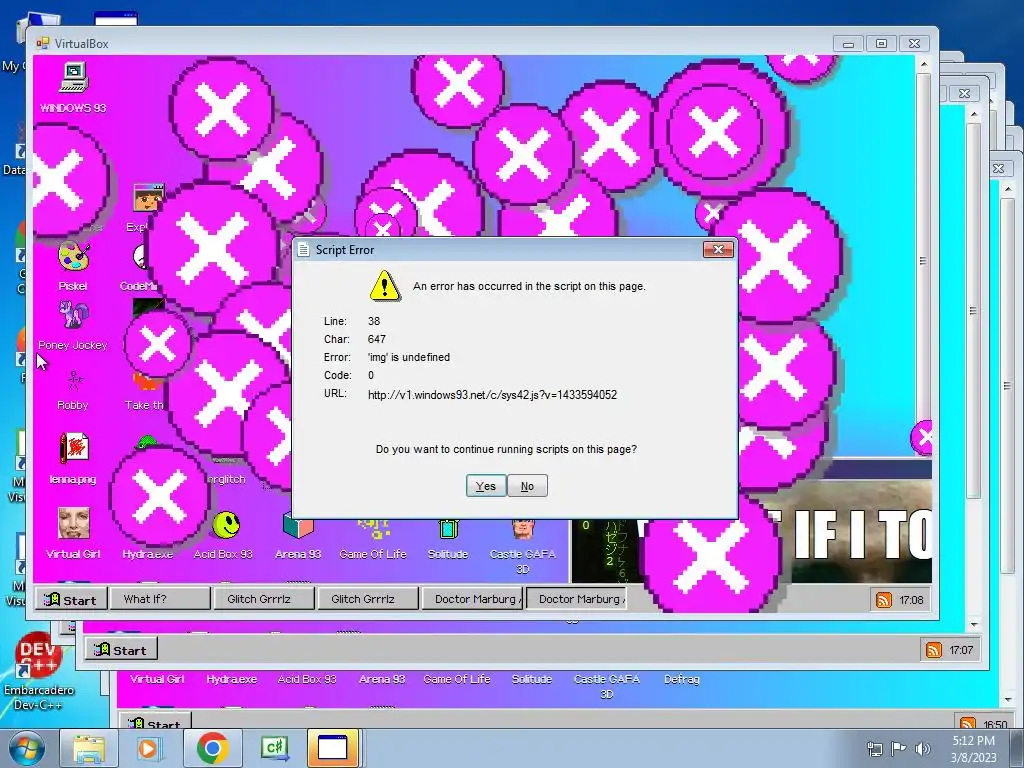Select first Doctor Marburg taskbar item
Image resolution: width=1024 pixels, height=768 pixels.
[472, 599]
